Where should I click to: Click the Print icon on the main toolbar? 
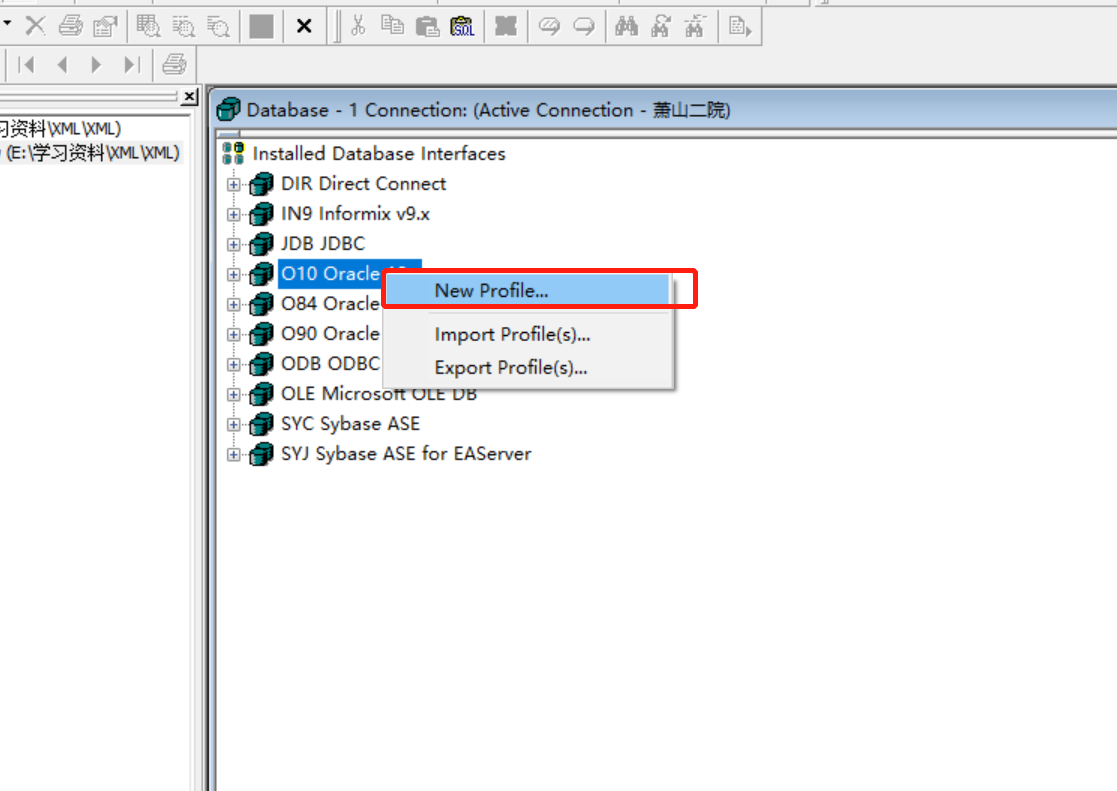(68, 25)
